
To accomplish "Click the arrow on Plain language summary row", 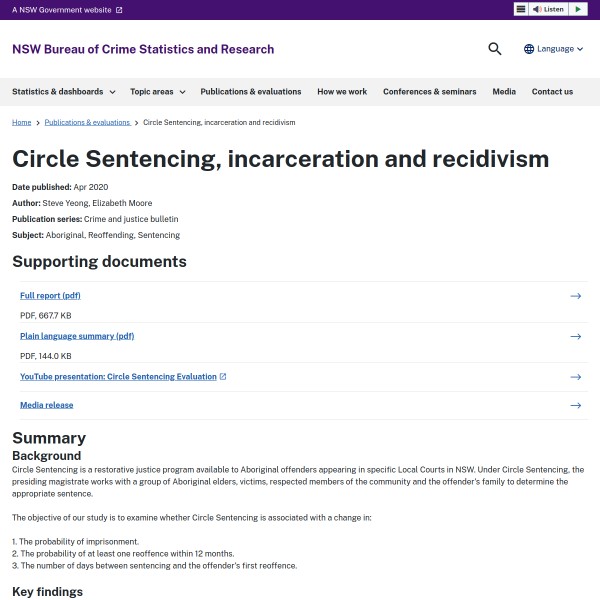I will pyautogui.click(x=575, y=336).
